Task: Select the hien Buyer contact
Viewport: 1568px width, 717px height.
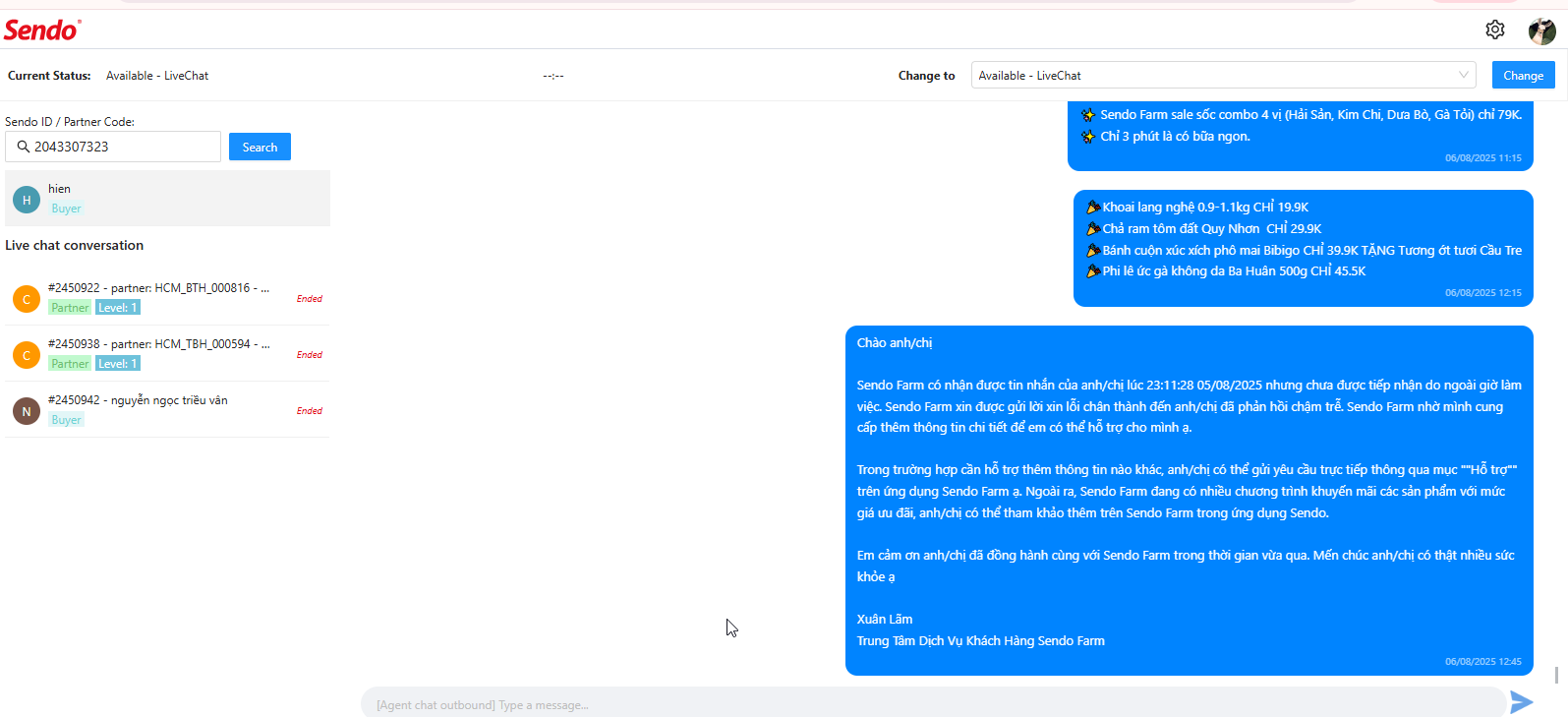Action: pyautogui.click(x=167, y=198)
